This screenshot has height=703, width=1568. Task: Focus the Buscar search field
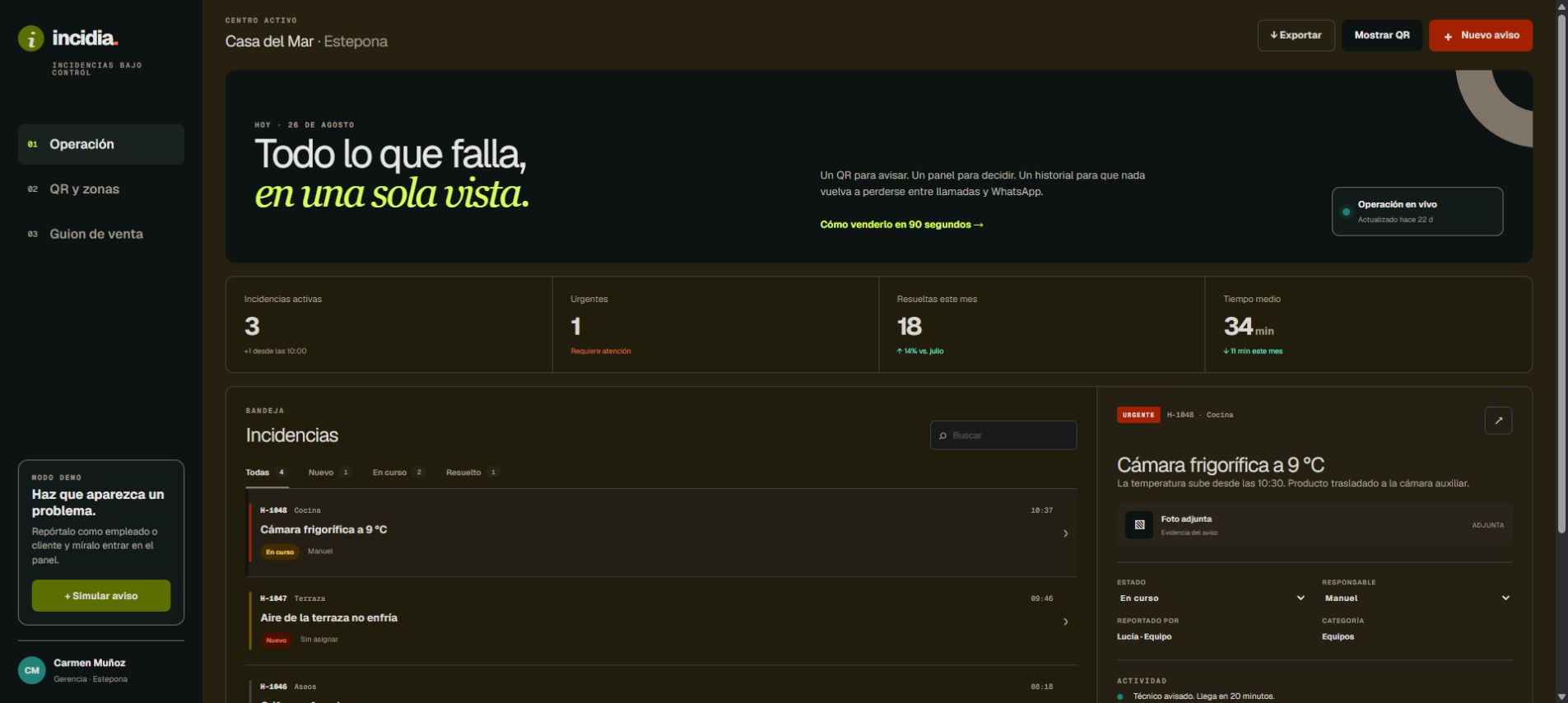pyautogui.click(x=1003, y=435)
